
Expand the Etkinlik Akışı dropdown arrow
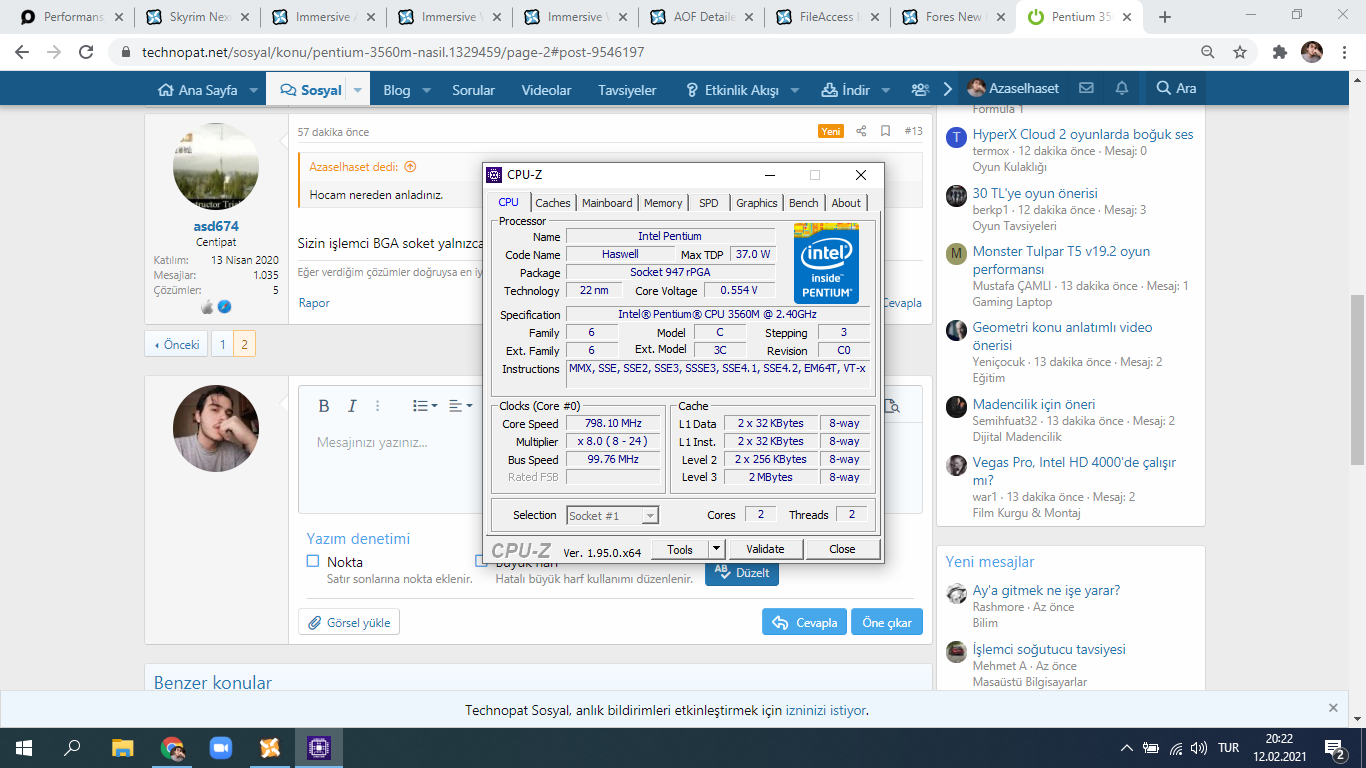pyautogui.click(x=794, y=90)
